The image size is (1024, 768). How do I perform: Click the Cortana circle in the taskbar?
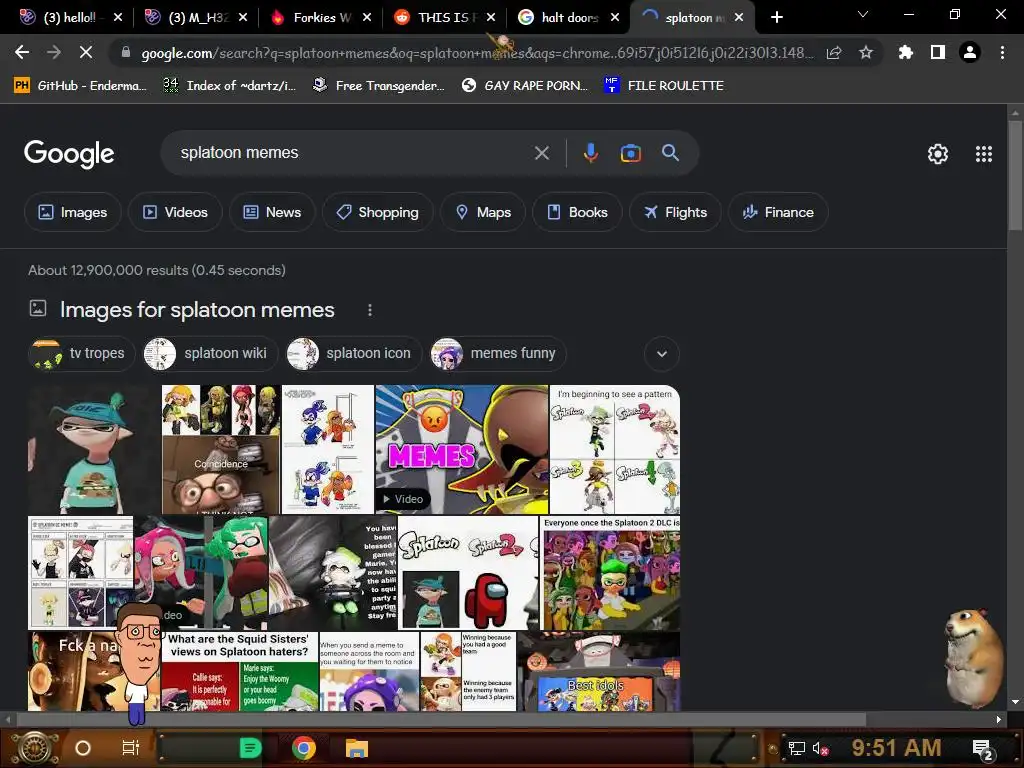point(83,748)
